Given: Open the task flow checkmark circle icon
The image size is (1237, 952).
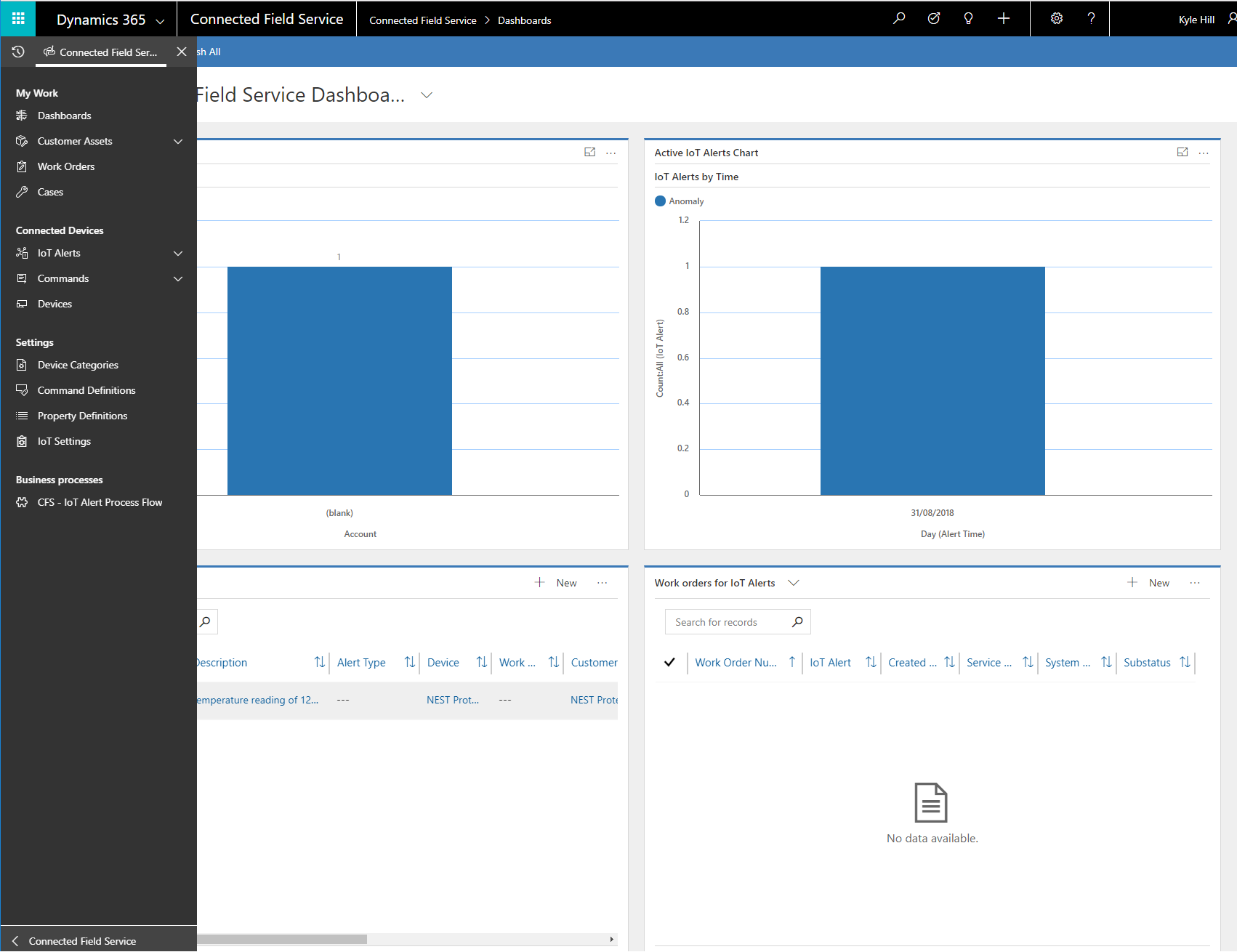Looking at the screenshot, I should (x=934, y=19).
